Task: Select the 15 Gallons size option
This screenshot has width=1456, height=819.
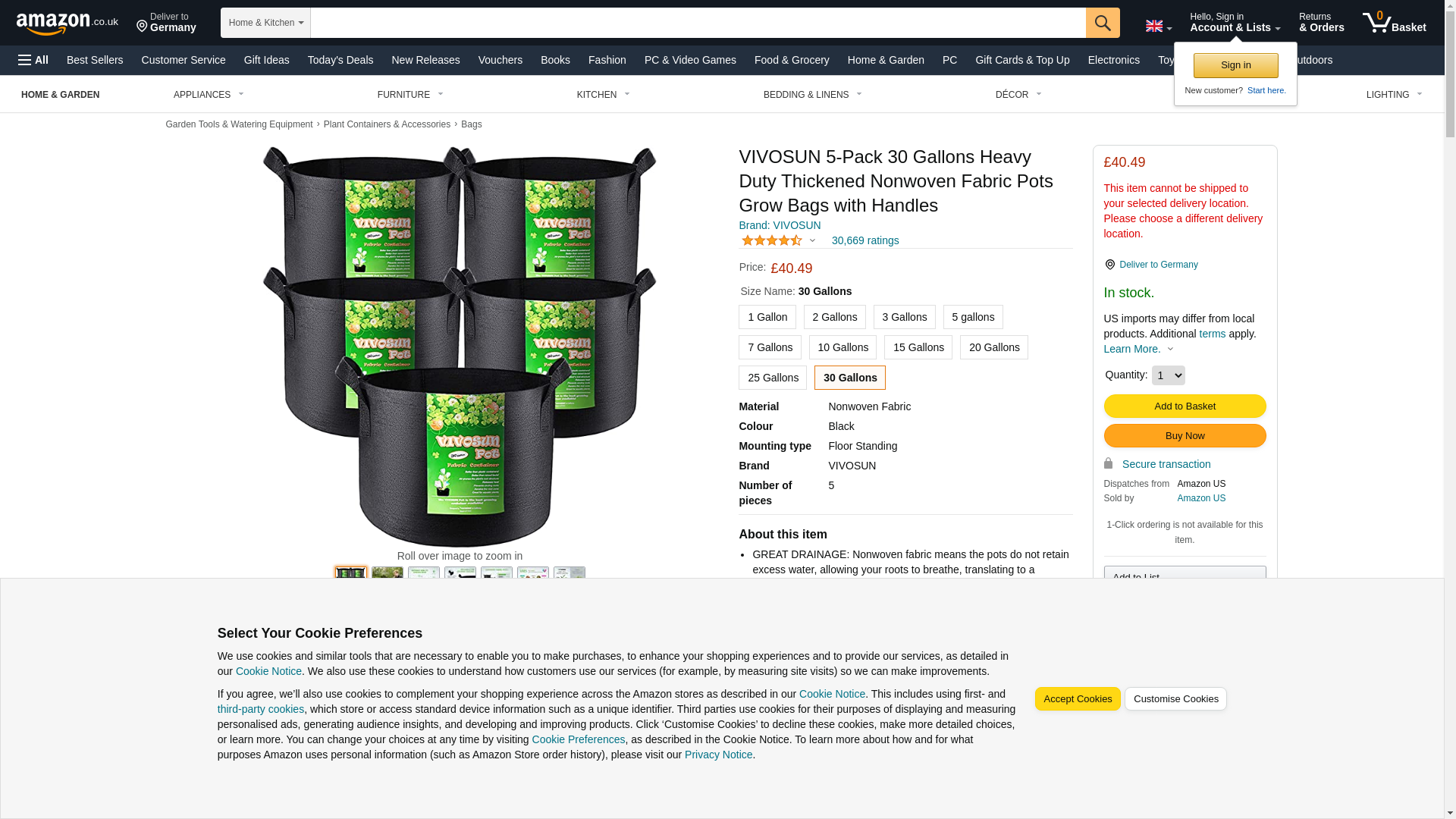Action: coord(918,347)
